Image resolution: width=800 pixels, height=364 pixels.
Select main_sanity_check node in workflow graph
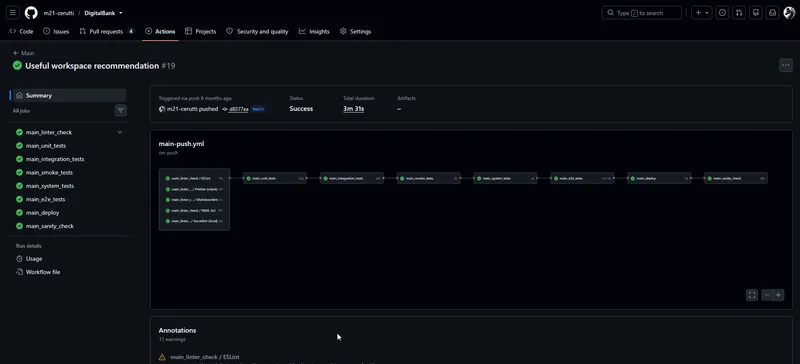[736, 179]
